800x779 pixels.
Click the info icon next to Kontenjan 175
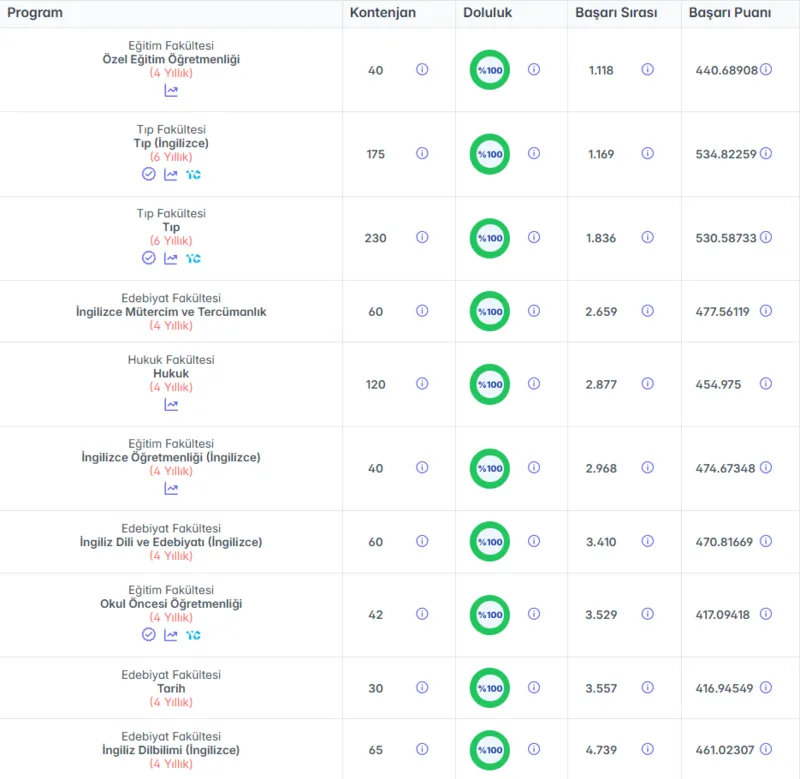pyautogui.click(x=422, y=153)
